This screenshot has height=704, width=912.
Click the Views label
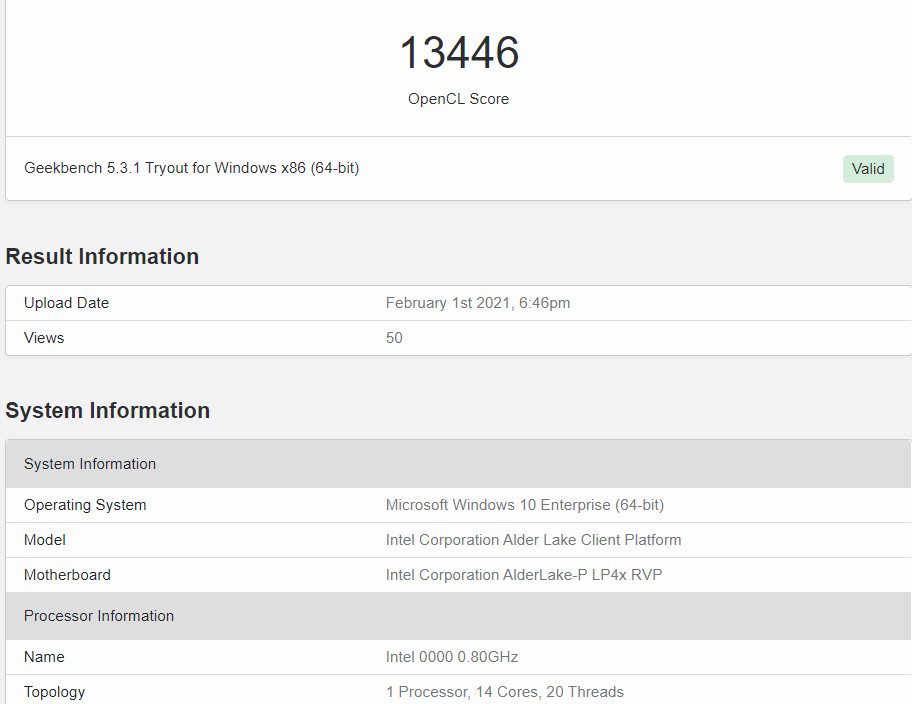tap(44, 338)
